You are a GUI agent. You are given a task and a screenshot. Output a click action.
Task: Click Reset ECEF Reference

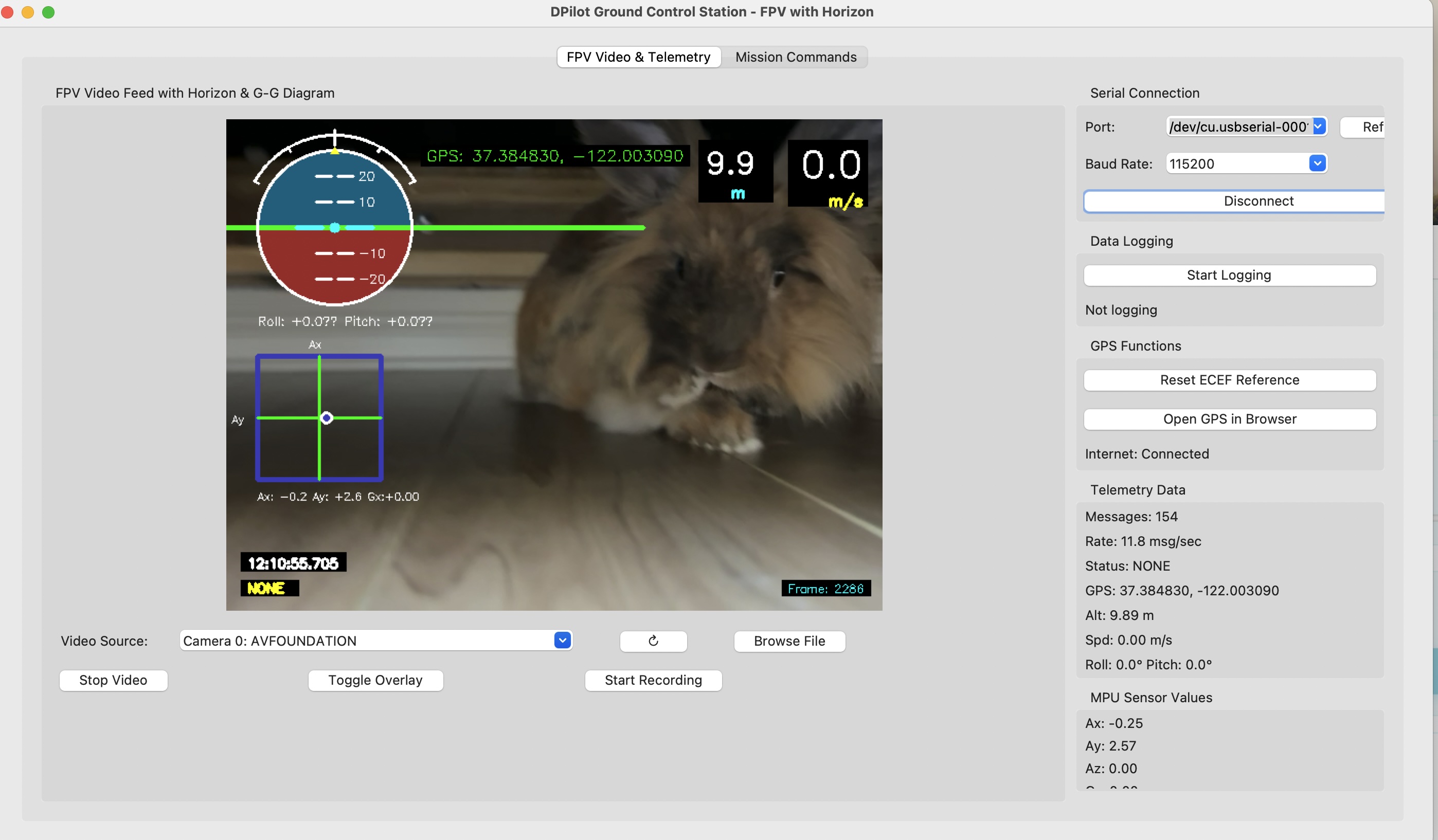click(1229, 380)
